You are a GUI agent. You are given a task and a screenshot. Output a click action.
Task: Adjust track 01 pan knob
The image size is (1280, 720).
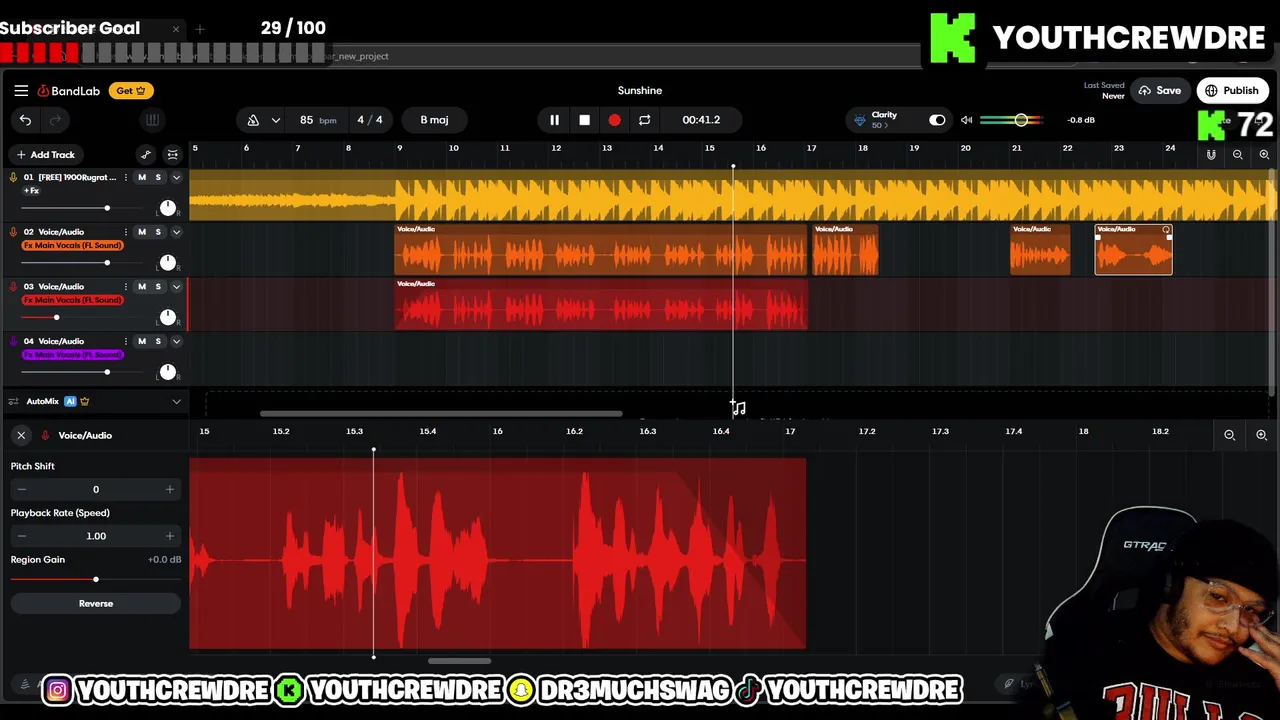pyautogui.click(x=168, y=208)
